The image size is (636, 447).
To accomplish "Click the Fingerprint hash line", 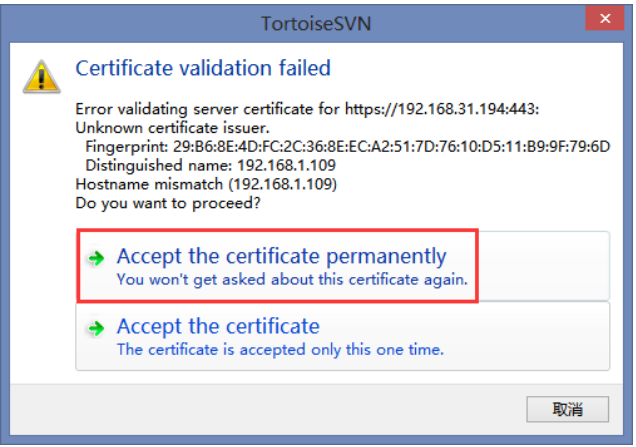I will 348,146.
